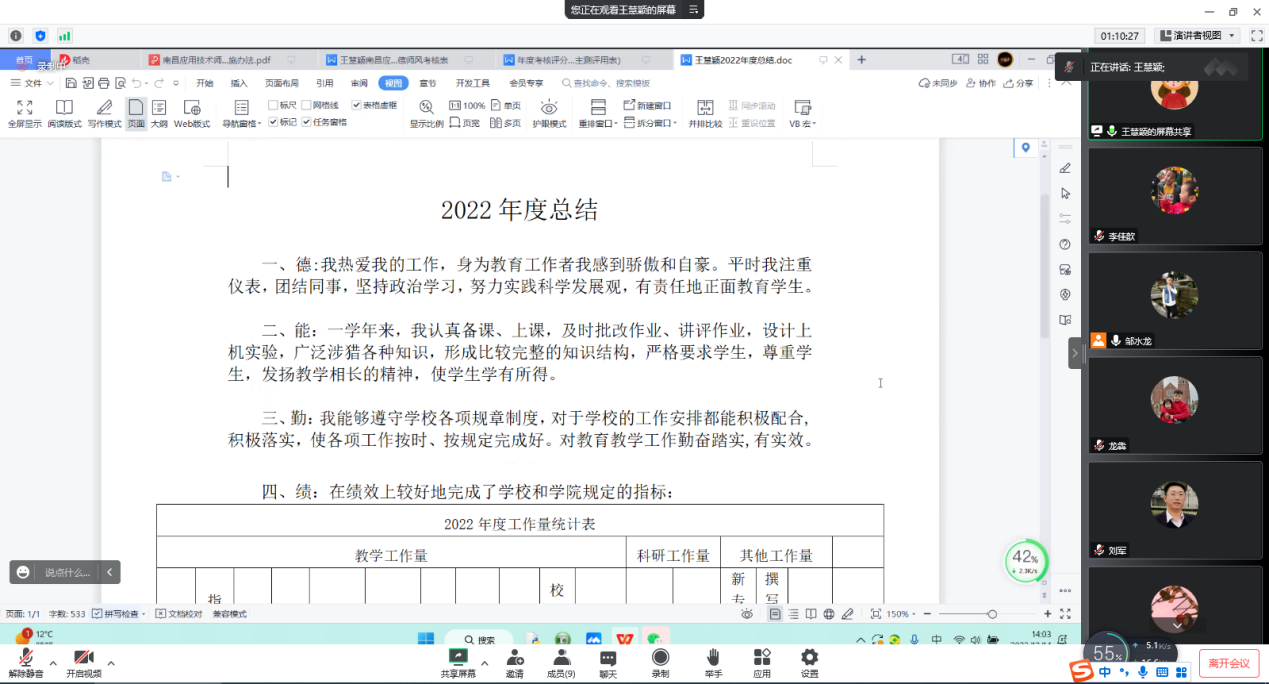
Task: Switch to 阅读版式 reading layout
Action: (64, 112)
